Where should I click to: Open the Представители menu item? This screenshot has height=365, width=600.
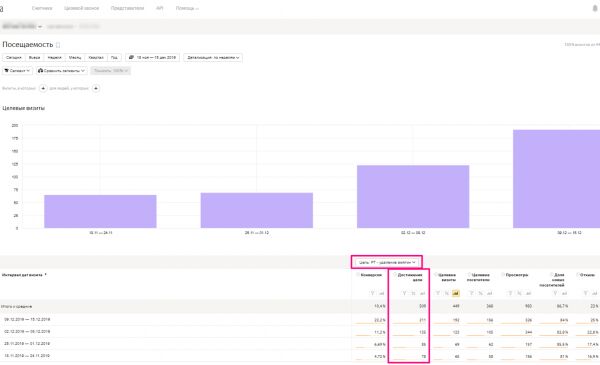[x=127, y=8]
